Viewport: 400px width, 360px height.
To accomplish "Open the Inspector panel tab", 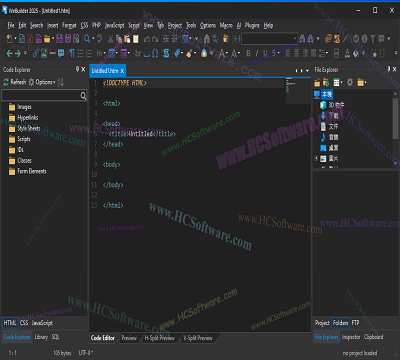I will 351,337.
